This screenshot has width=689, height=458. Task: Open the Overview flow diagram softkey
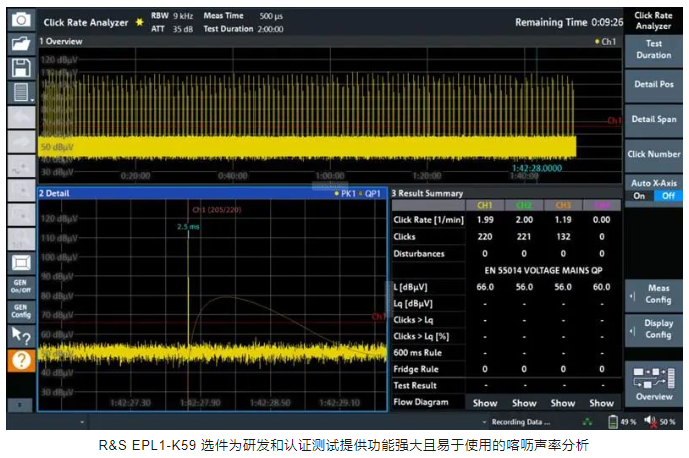(654, 385)
